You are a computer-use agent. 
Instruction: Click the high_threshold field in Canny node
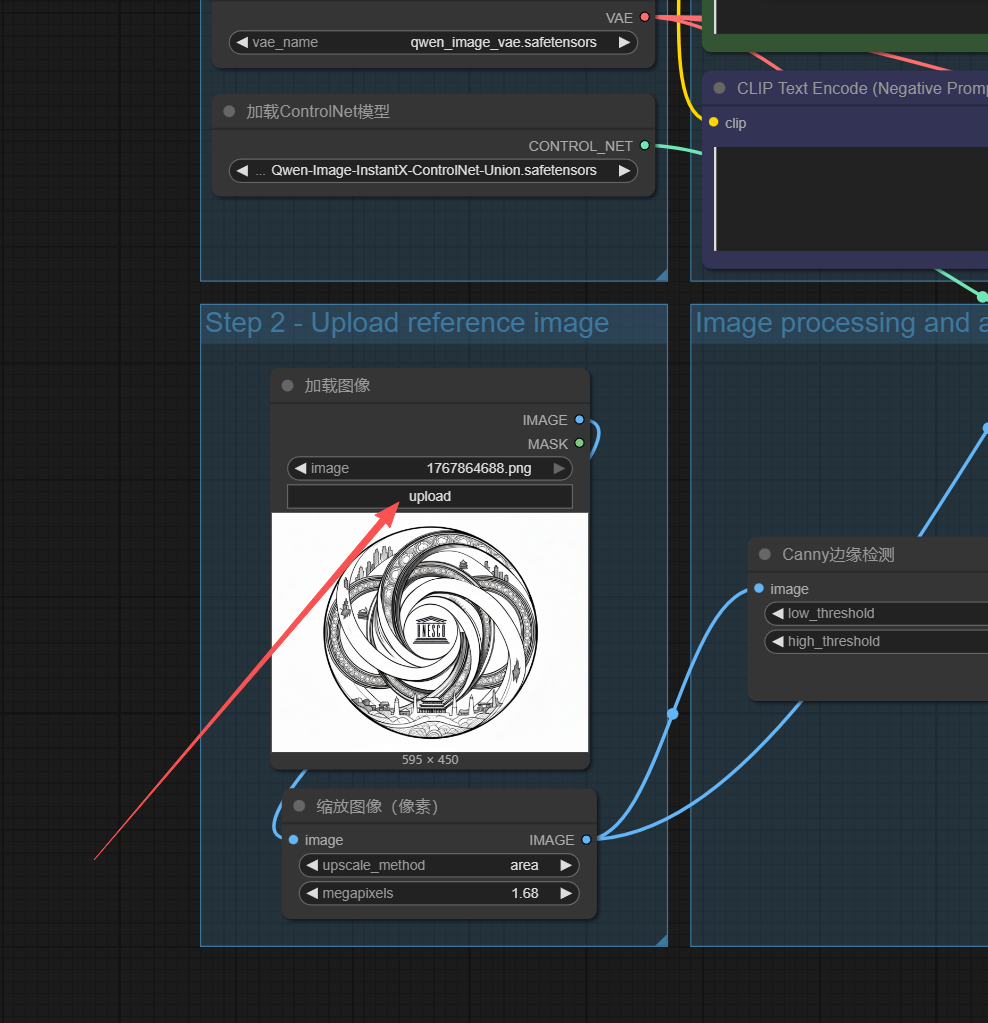click(x=876, y=642)
